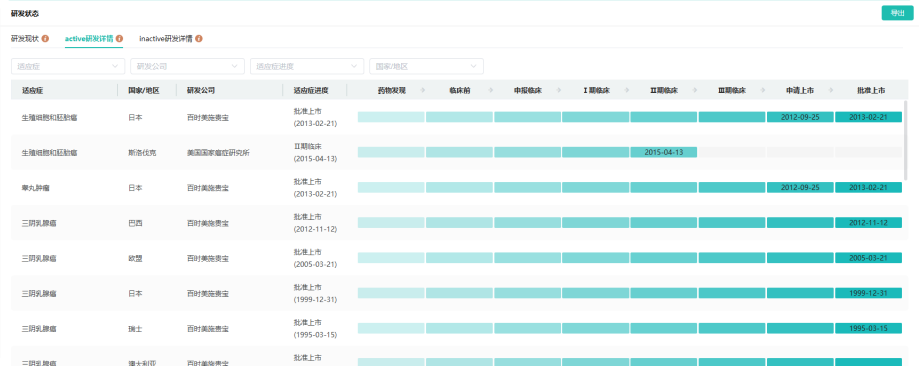This screenshot has height=366, width=919.
Task: Switch to the active研发详情 tab
Action: pos(89,39)
